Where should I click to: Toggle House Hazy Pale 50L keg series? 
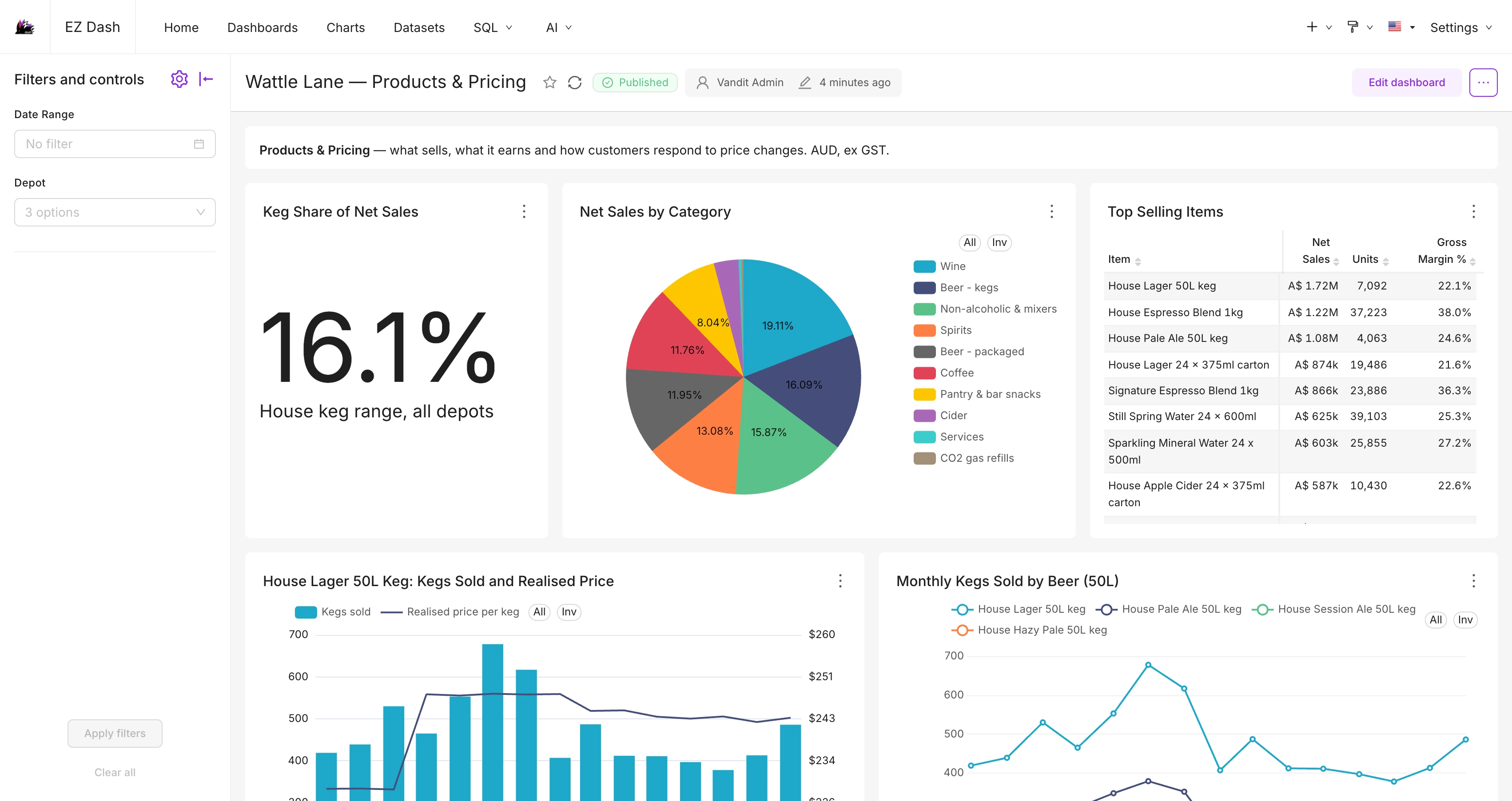pos(1028,630)
